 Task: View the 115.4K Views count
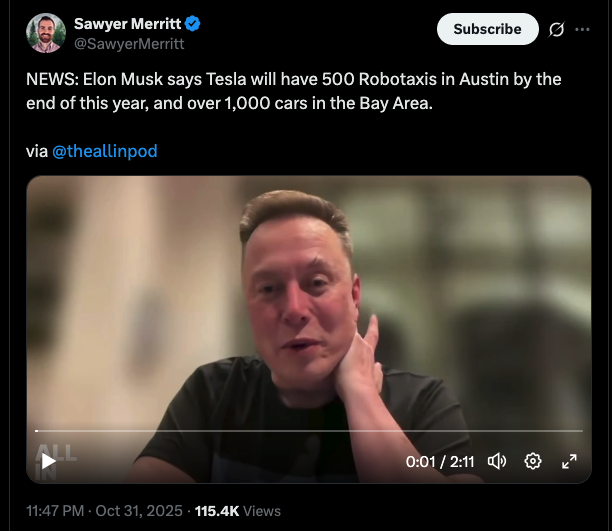point(237,510)
